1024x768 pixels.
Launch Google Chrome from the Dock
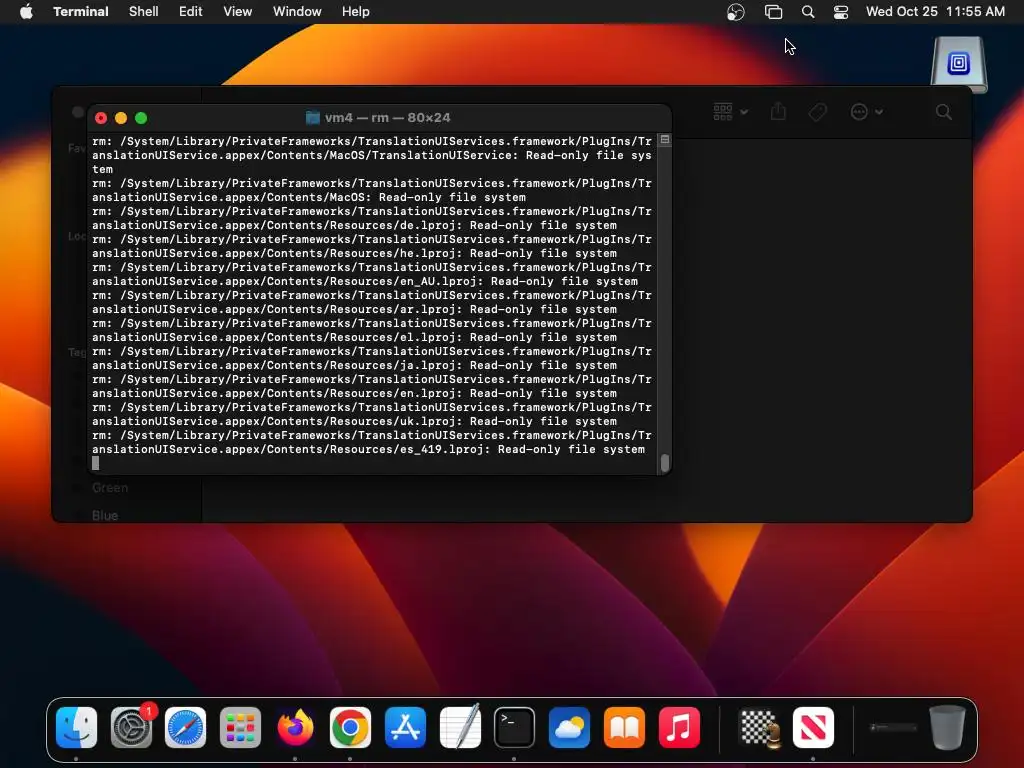(350, 727)
